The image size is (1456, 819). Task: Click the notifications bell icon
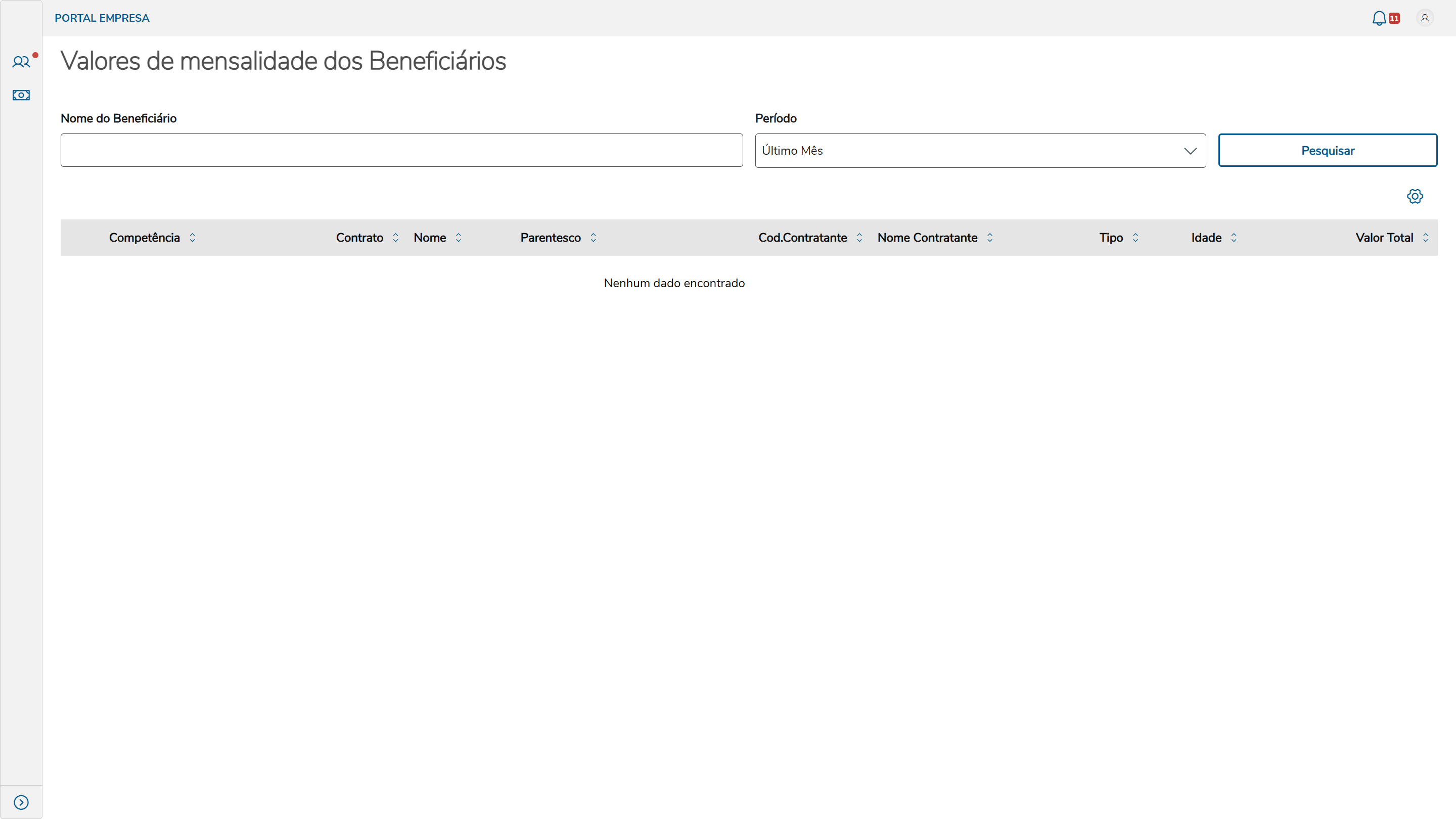[x=1379, y=18]
